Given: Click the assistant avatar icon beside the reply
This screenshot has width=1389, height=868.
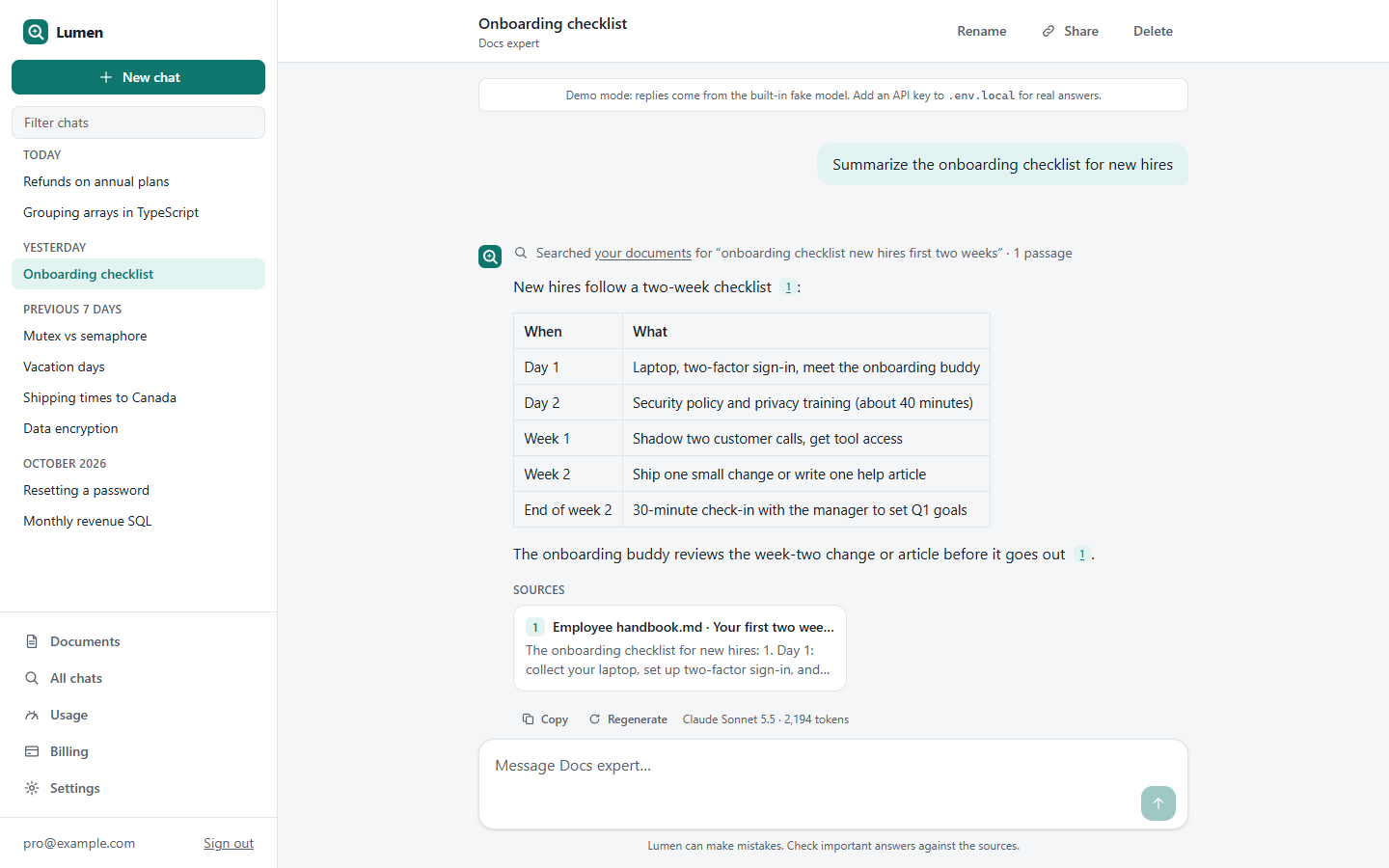Looking at the screenshot, I should tap(490, 257).
